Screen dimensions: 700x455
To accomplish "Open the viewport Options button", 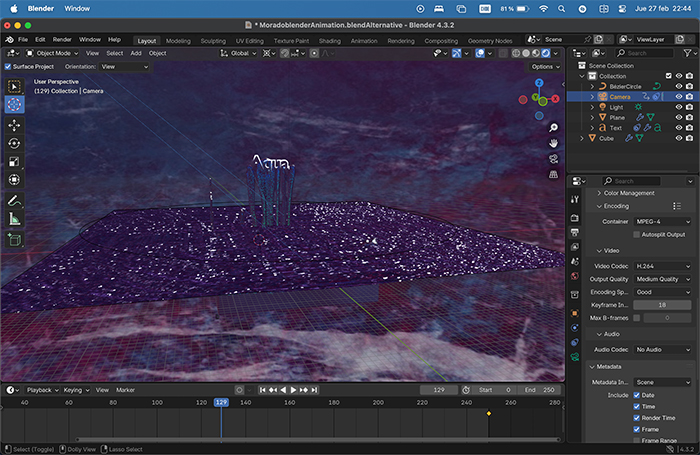I will pos(544,66).
